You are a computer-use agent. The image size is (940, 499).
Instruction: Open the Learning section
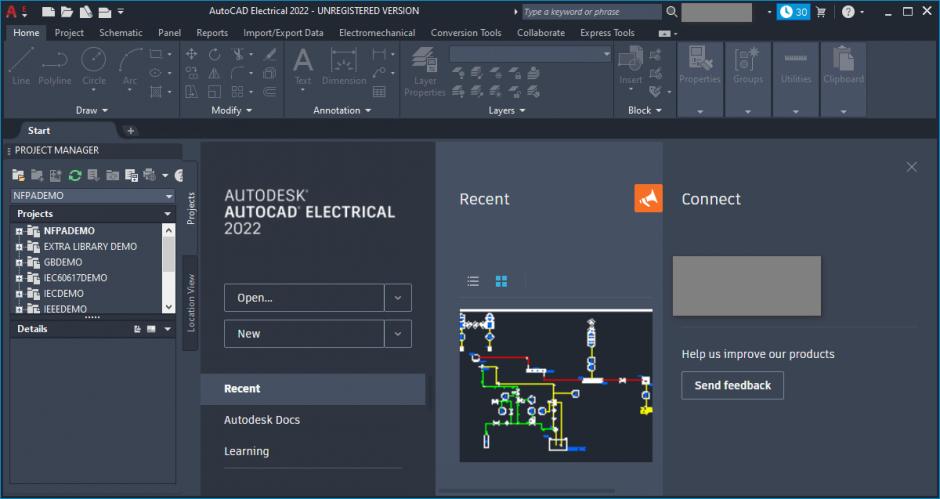246,451
